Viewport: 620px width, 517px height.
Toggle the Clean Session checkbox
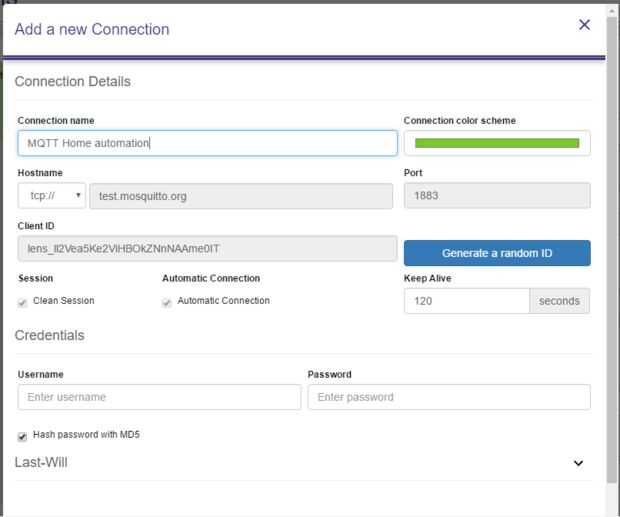[23, 302]
